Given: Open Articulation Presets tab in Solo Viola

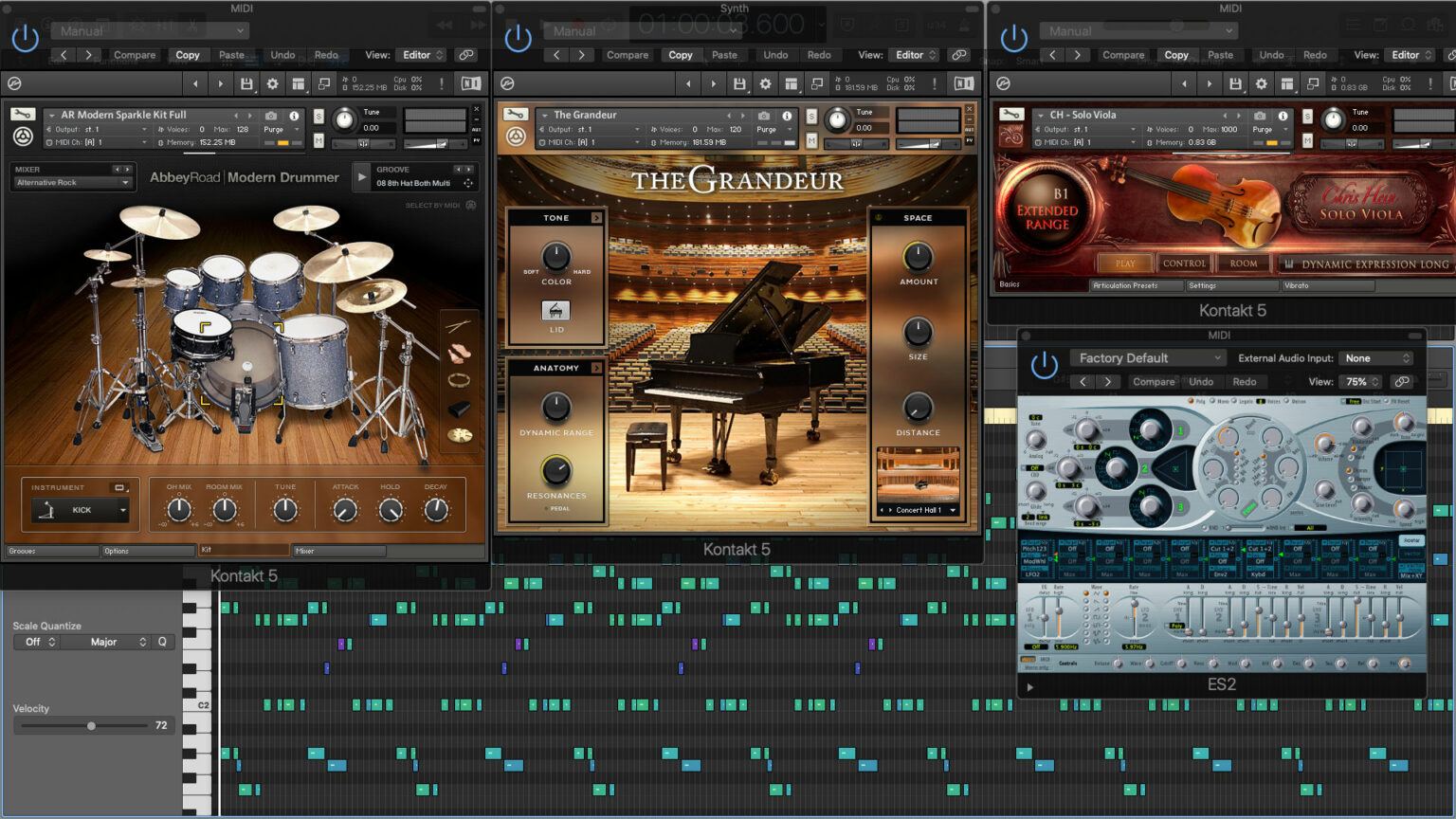Looking at the screenshot, I should [1136, 285].
